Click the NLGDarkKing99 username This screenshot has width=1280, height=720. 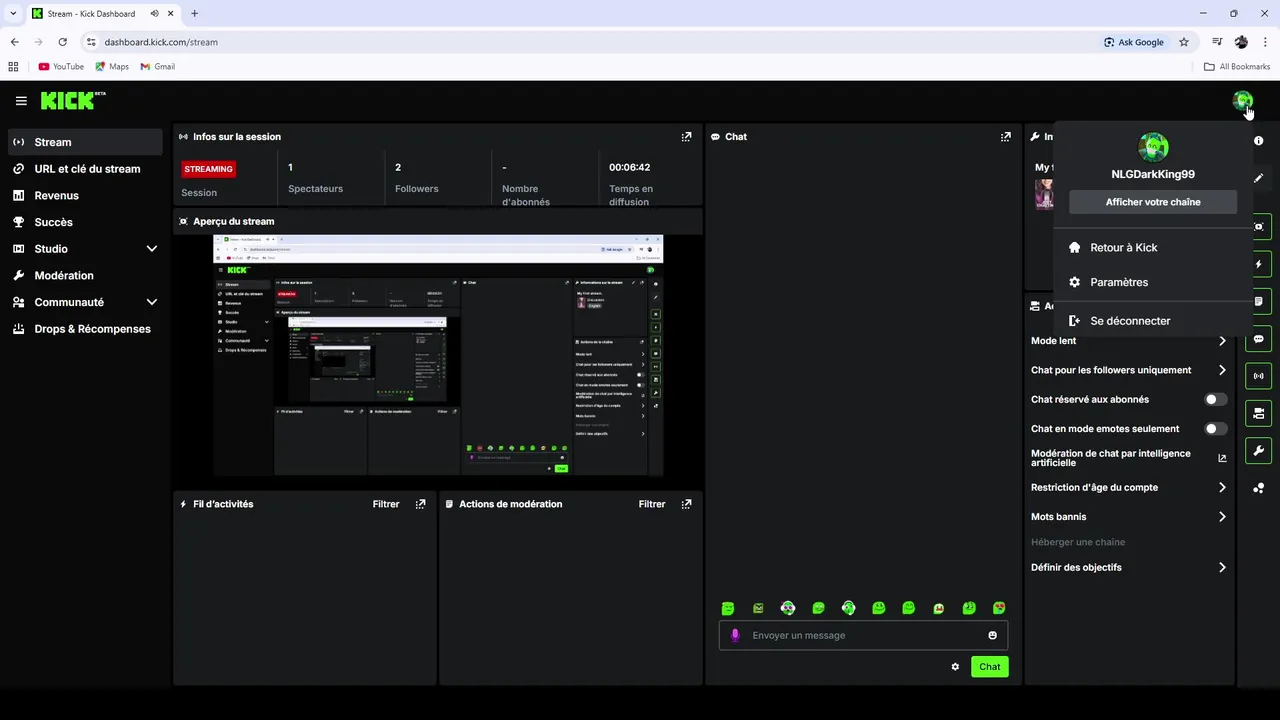[x=1153, y=174]
